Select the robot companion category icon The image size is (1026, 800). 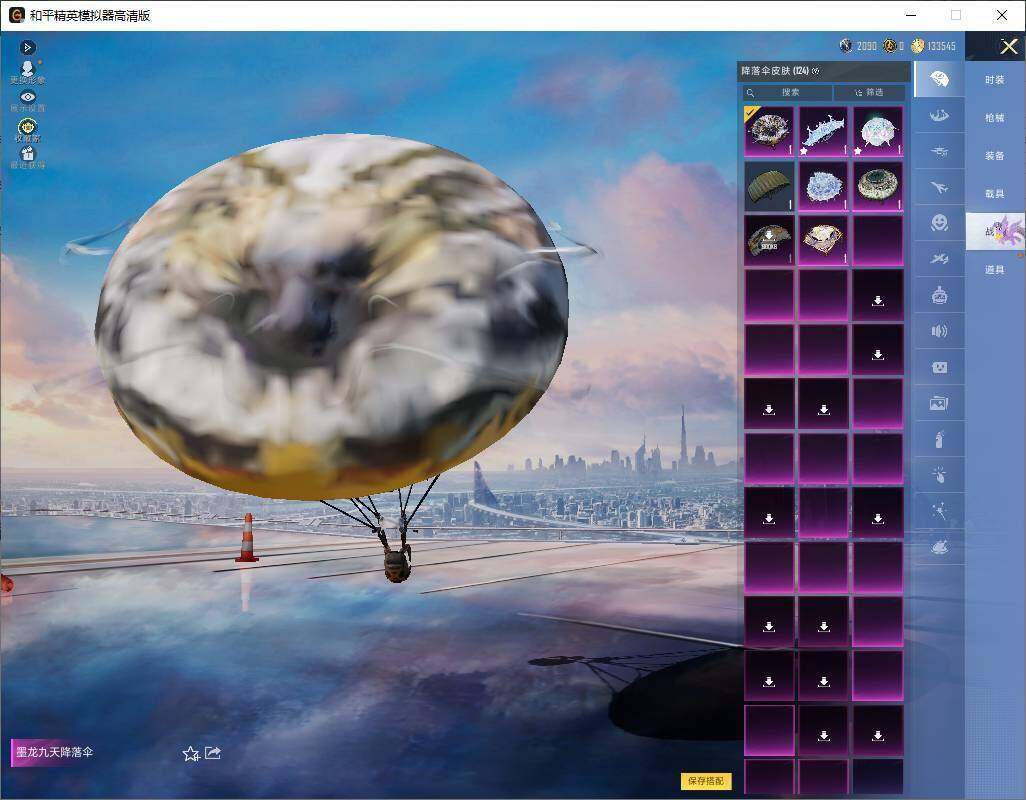pos(939,296)
